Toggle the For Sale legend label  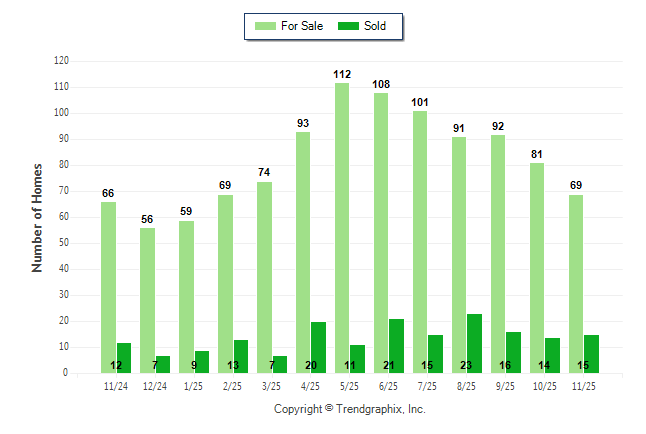pos(302,26)
